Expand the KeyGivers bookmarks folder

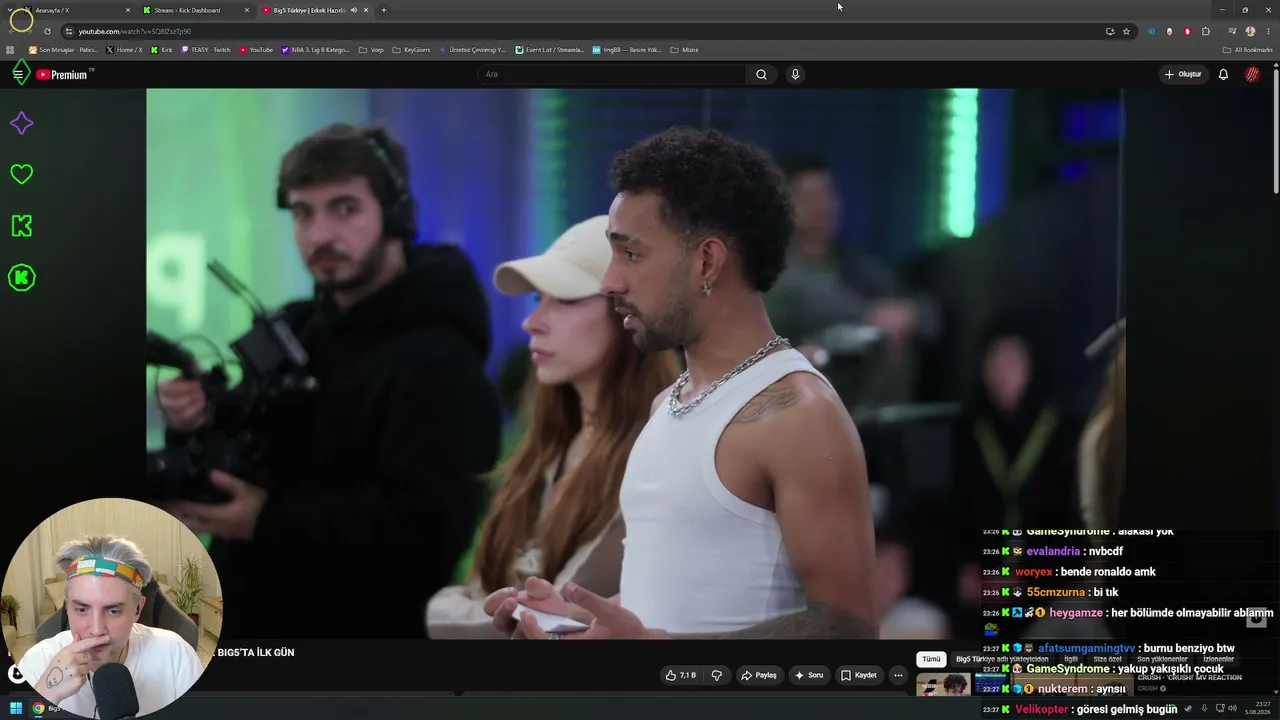(x=411, y=50)
